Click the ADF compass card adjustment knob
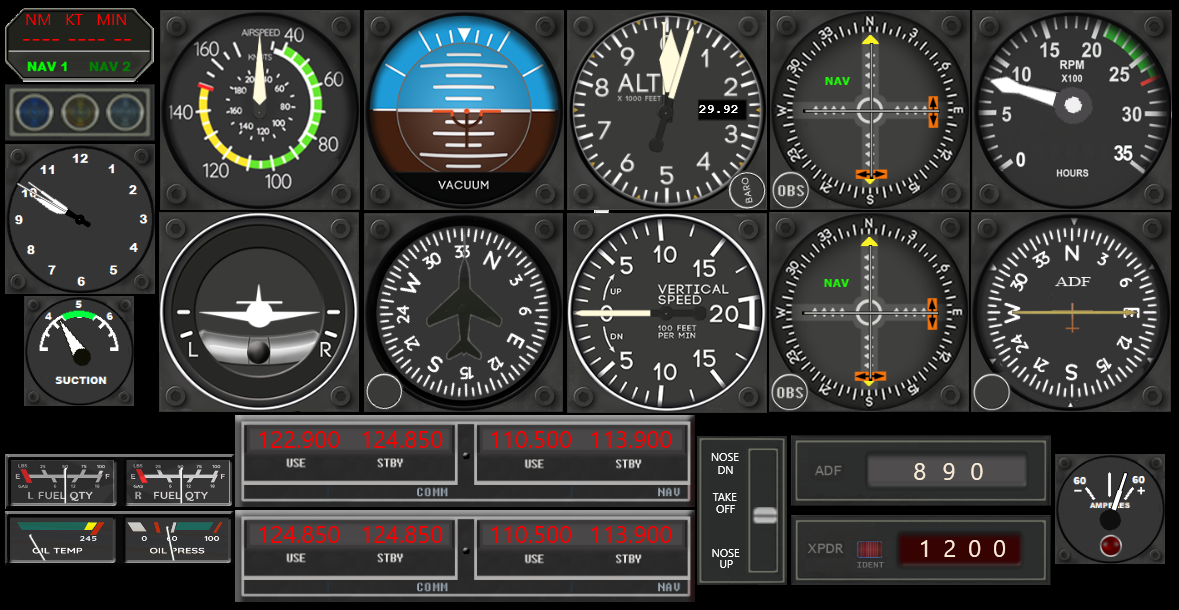Screen dimensions: 1179x610 992,392
